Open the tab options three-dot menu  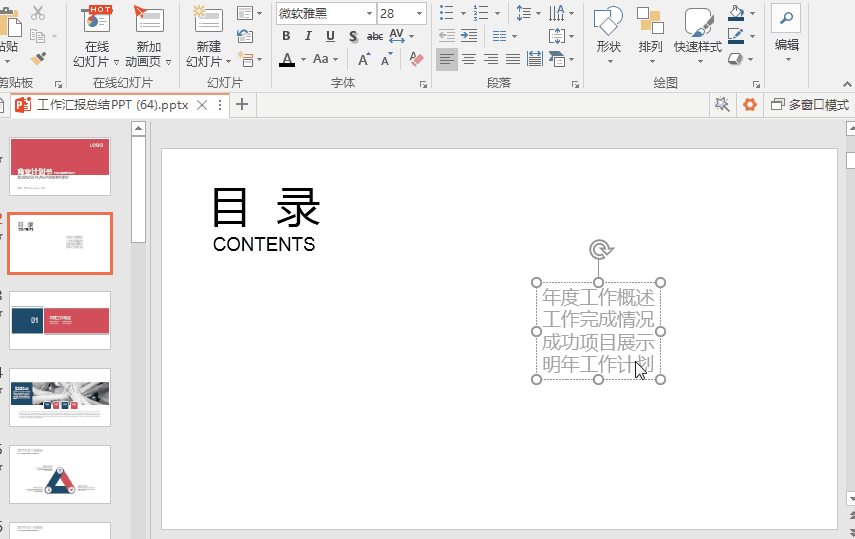[220, 105]
